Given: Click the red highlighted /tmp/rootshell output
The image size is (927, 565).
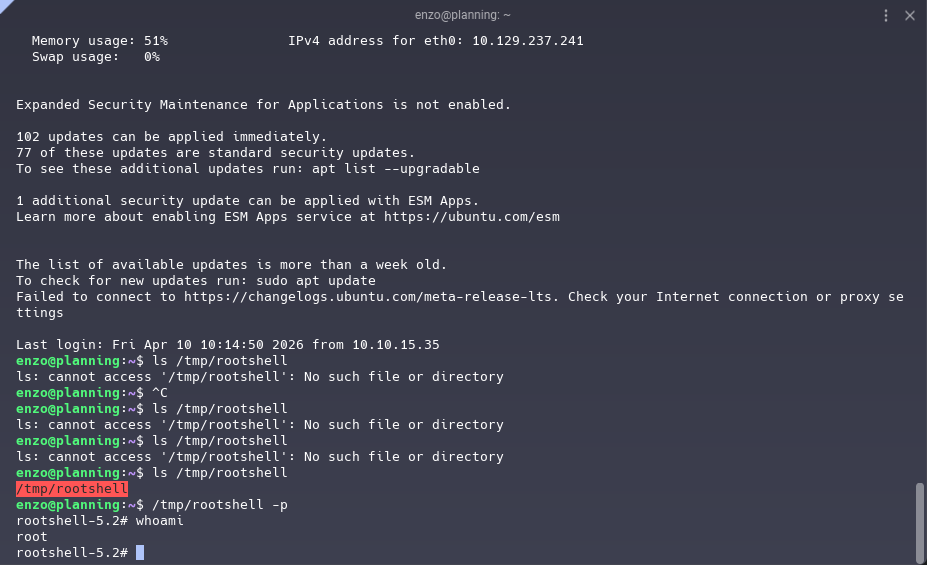Looking at the screenshot, I should 72,489.
